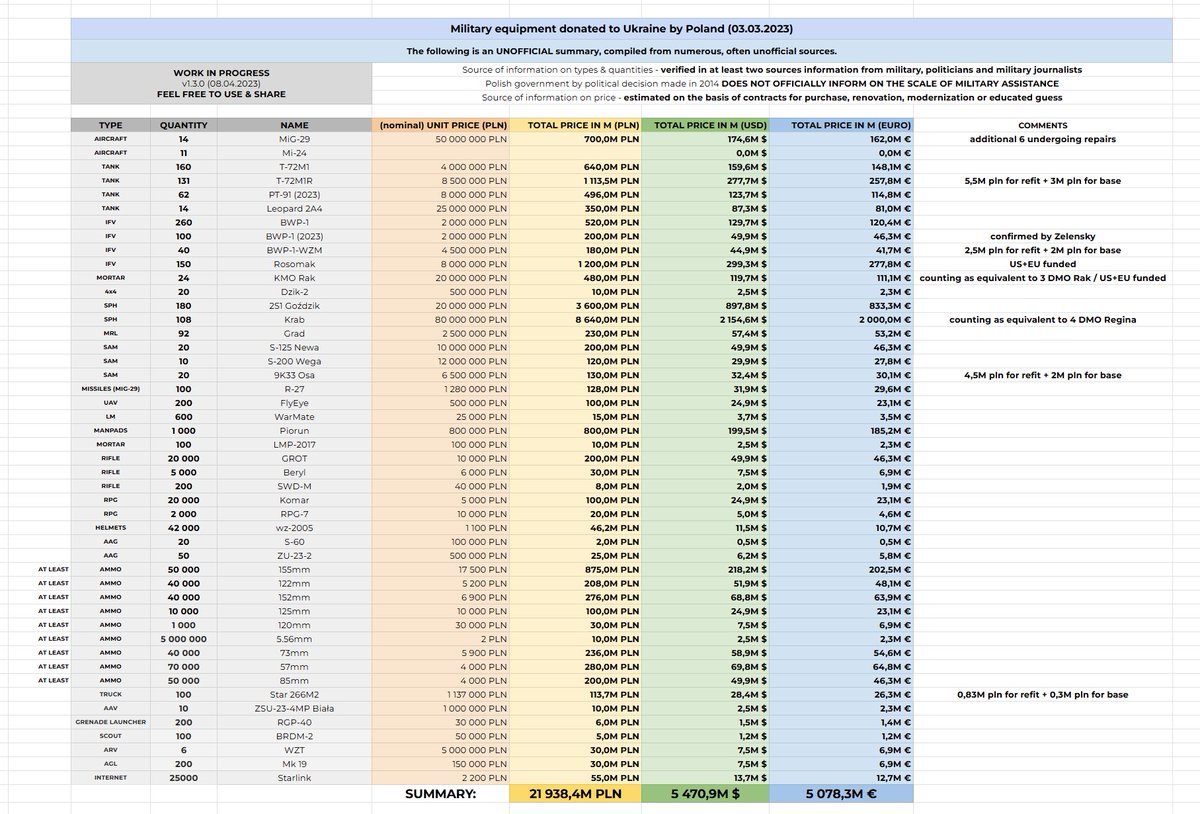Select the NAME column header

coord(294,125)
